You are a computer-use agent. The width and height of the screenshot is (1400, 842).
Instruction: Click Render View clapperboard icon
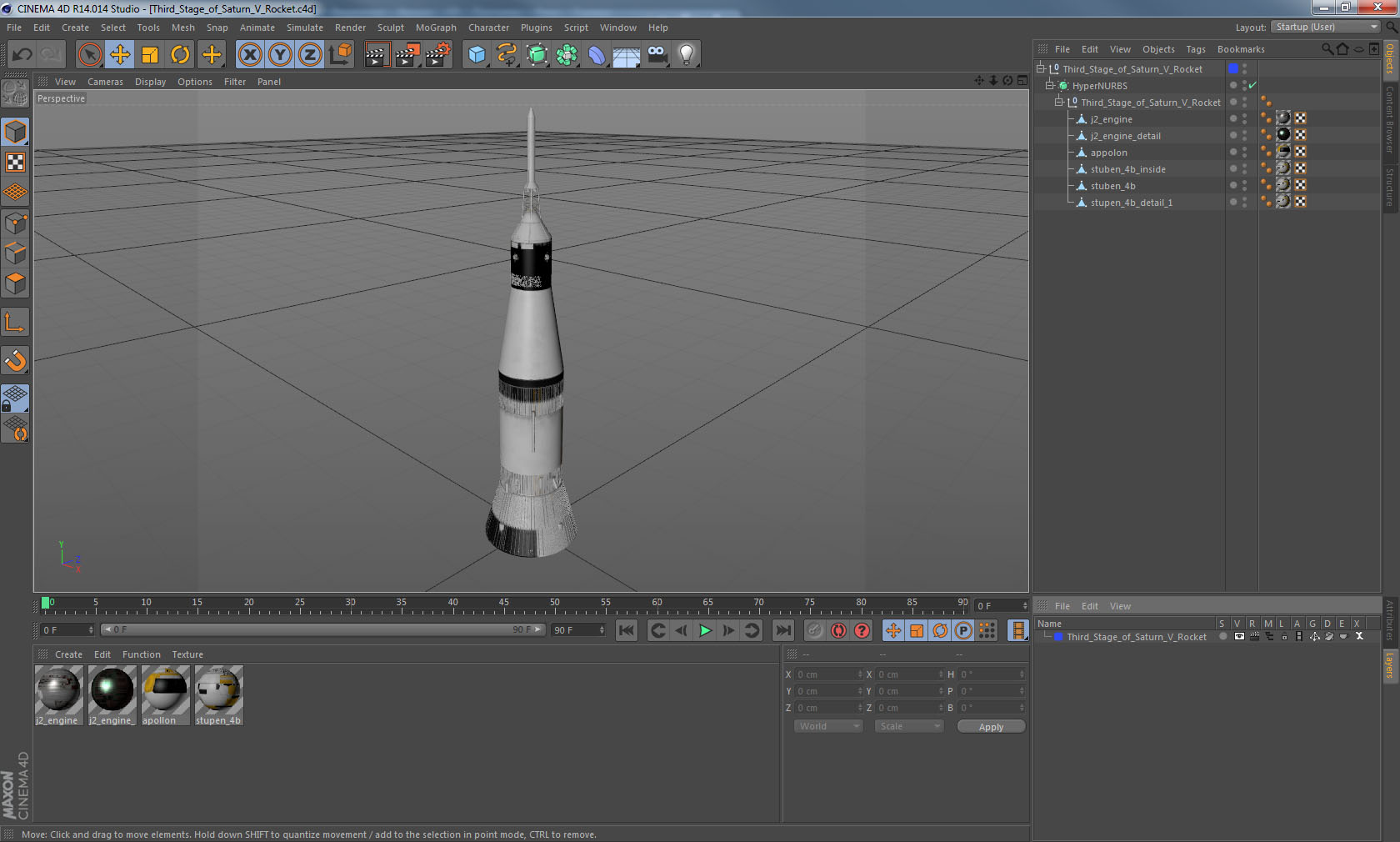[377, 55]
